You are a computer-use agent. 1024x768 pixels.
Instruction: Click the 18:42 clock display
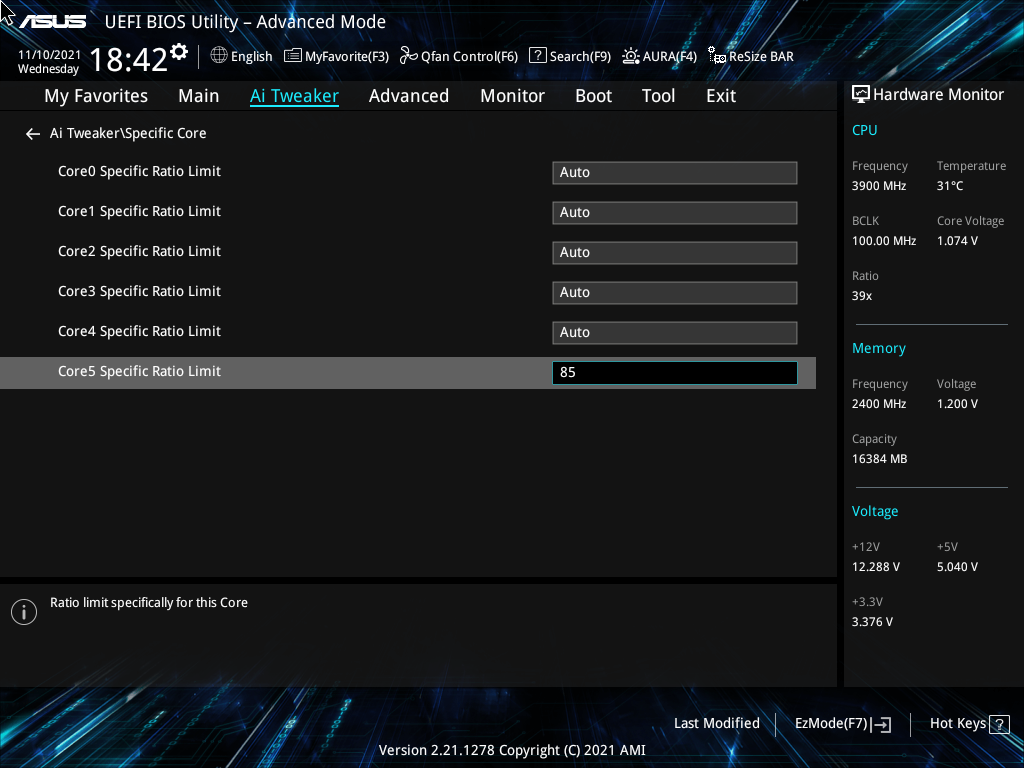pyautogui.click(x=128, y=60)
